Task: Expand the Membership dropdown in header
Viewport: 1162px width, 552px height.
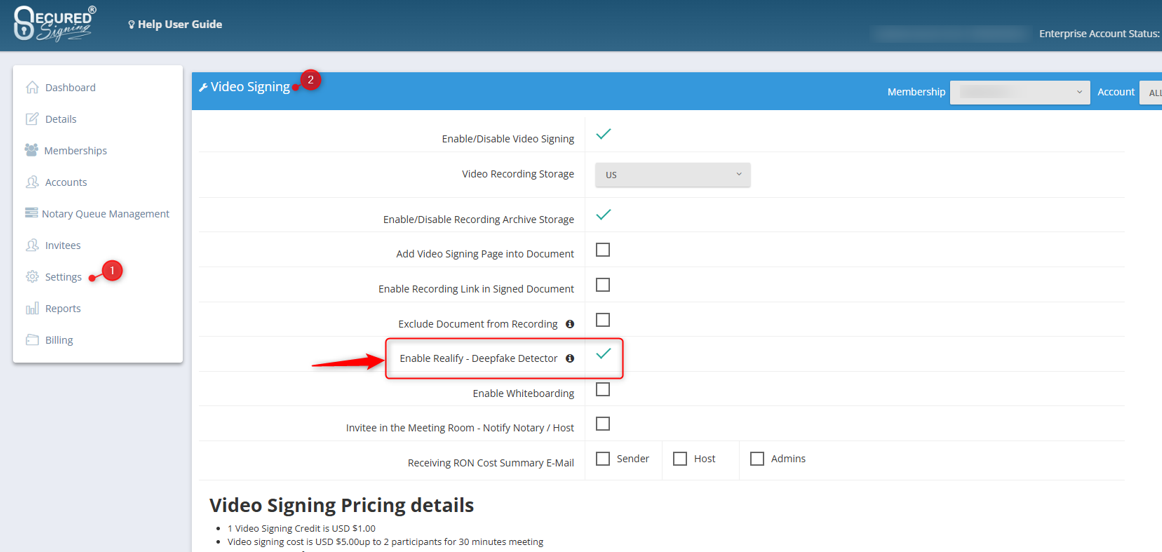Action: pos(1018,92)
